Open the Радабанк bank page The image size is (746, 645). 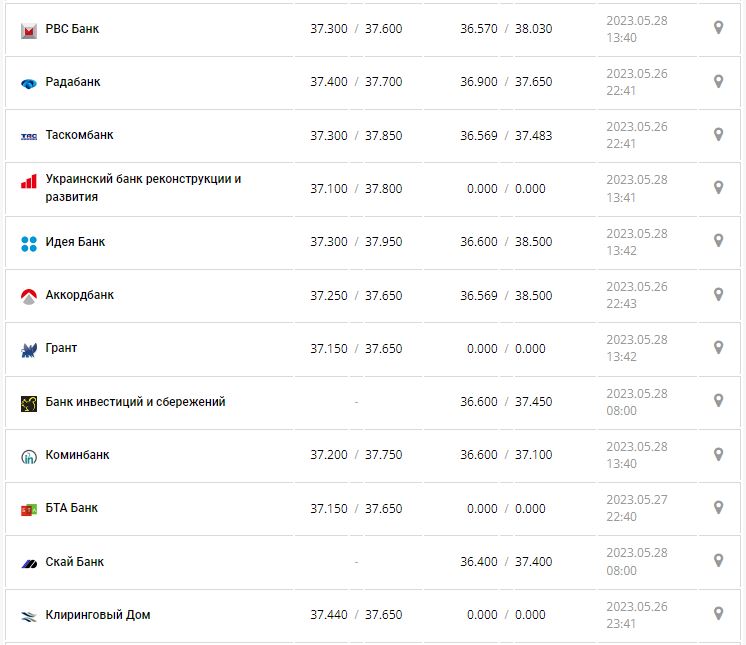73,82
